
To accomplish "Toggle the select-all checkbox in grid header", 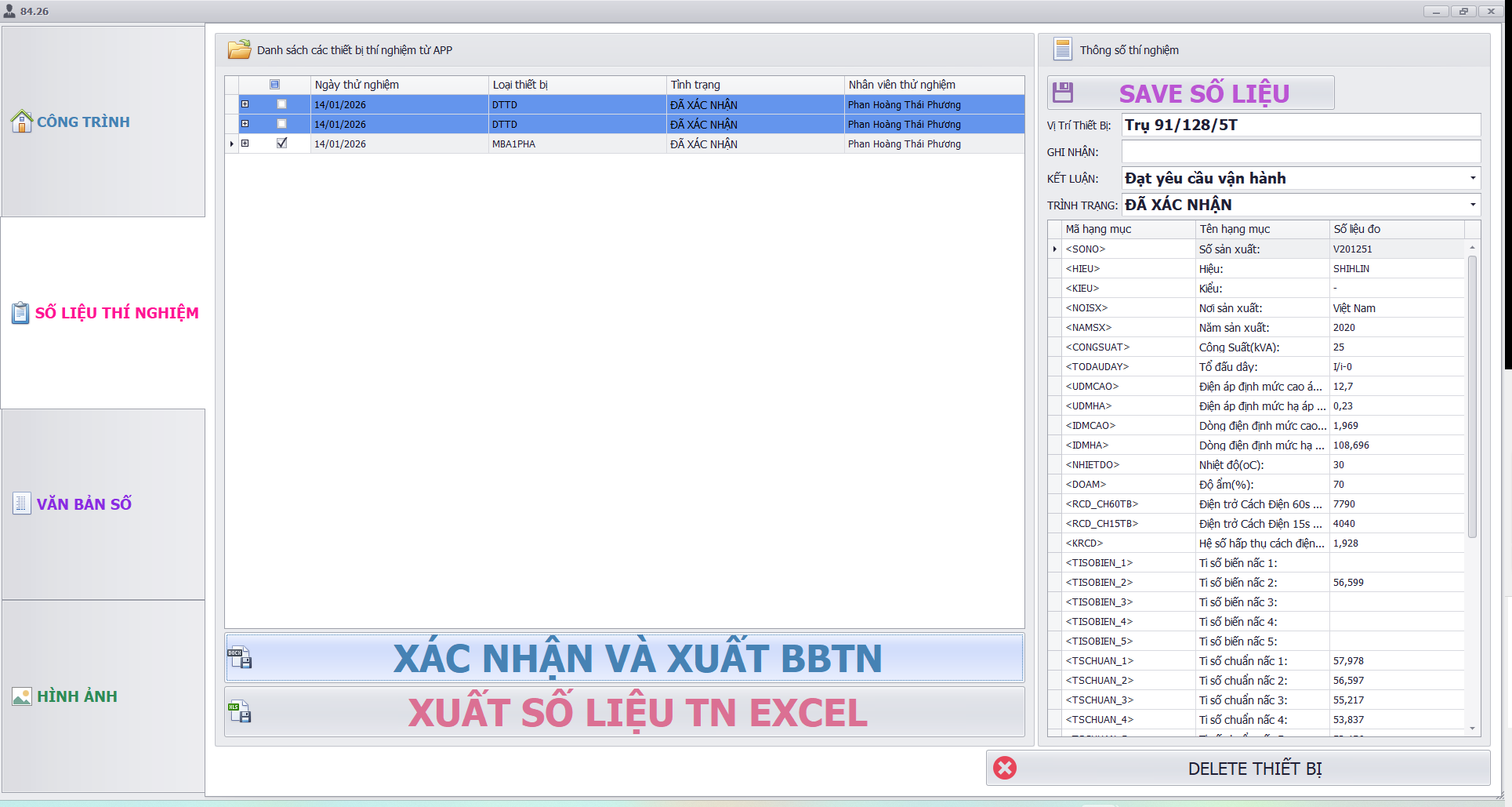I will [x=274, y=84].
